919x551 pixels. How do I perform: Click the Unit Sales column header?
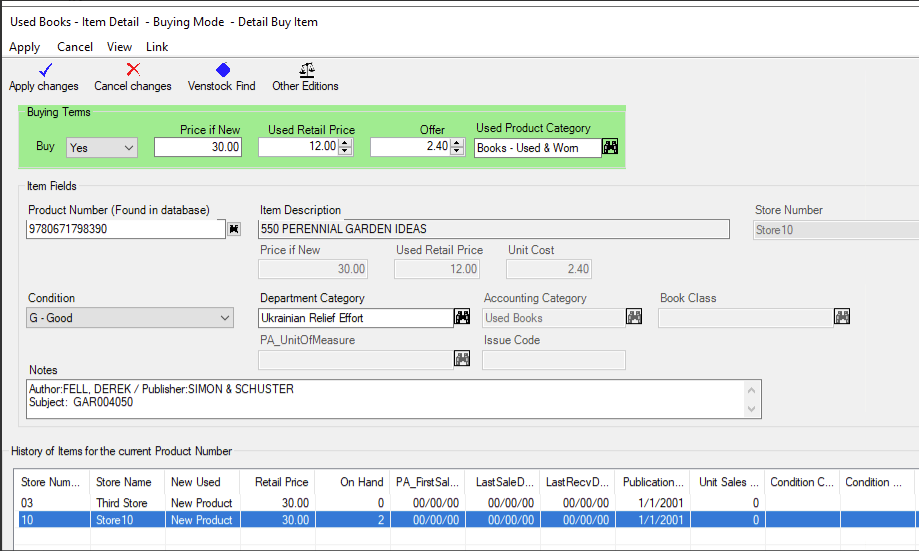727,482
